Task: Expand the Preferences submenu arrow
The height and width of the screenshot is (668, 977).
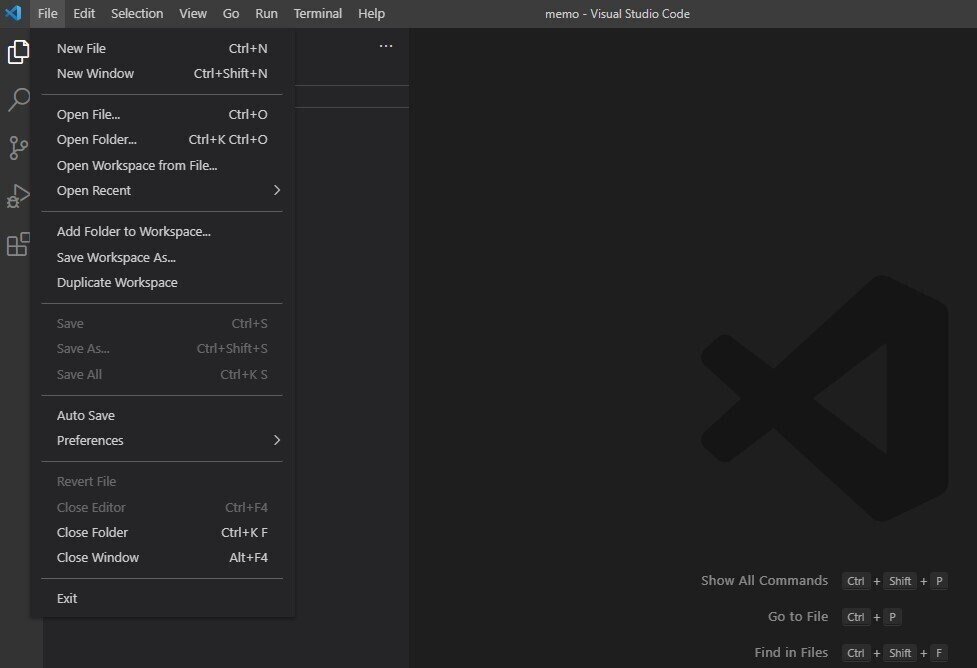Action: pos(277,440)
